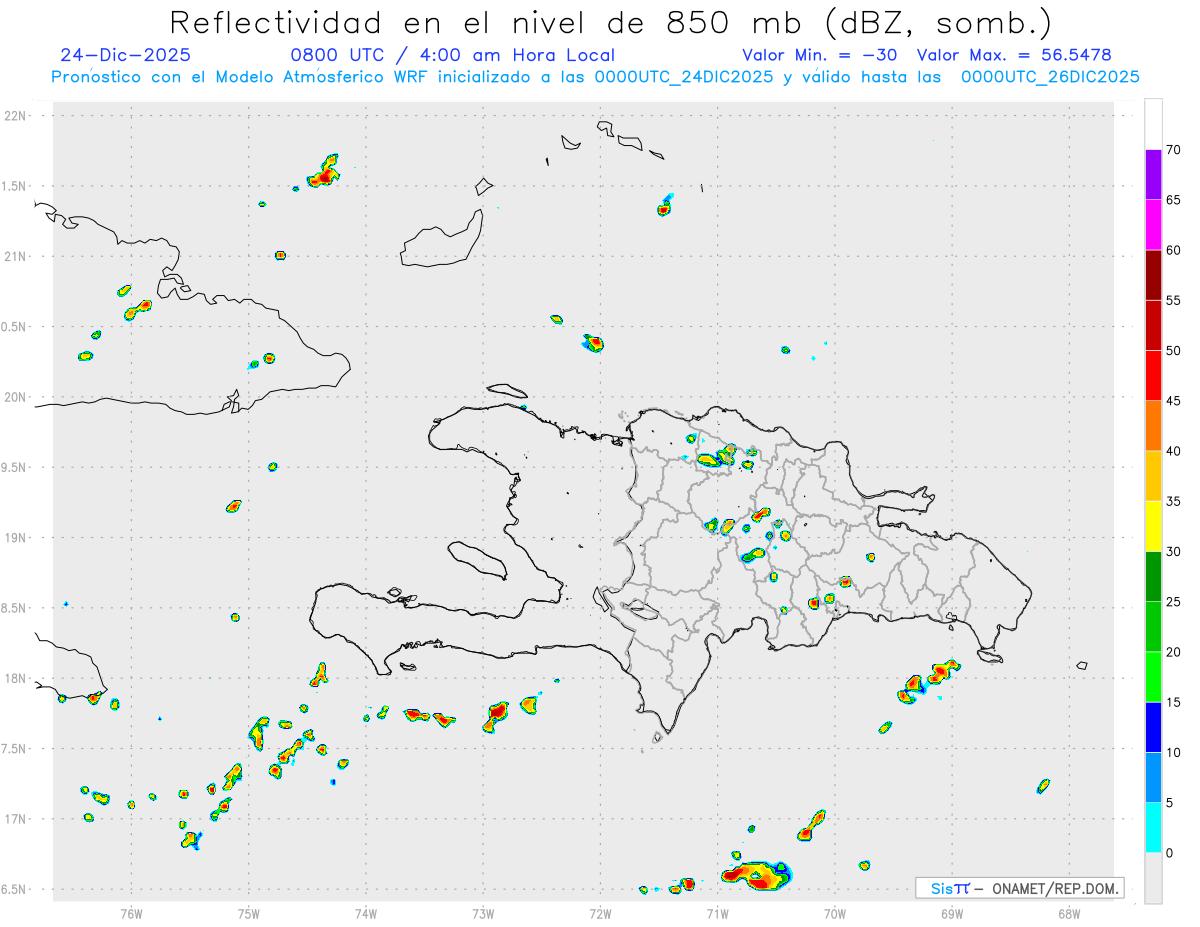
Task: Click the longitude label '75W'
Action: pos(249,912)
